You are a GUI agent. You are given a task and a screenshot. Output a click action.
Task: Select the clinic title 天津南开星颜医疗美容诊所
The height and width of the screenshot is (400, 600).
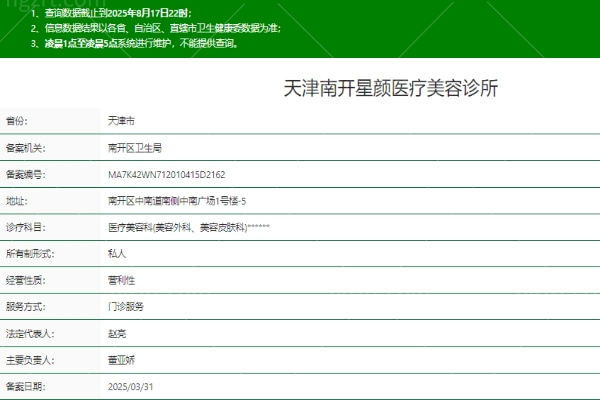391,88
